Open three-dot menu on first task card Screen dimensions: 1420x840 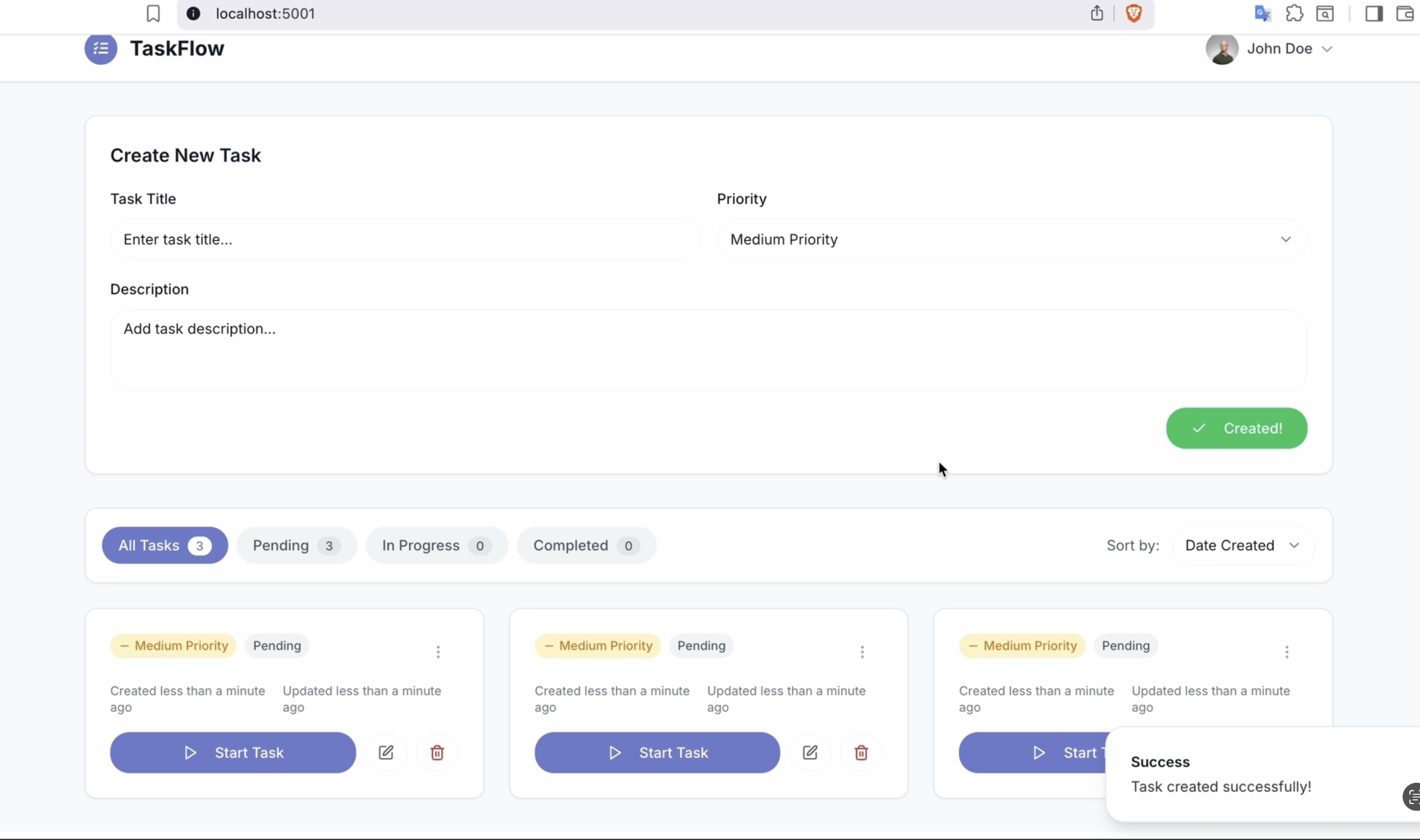(439, 652)
